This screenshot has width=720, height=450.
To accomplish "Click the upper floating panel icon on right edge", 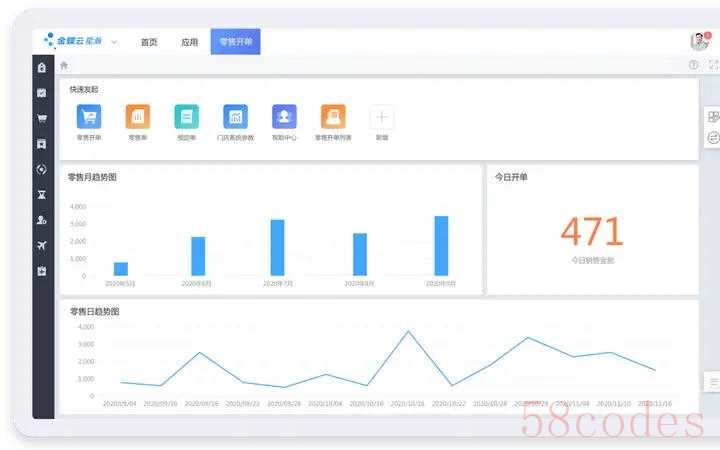I will point(713,117).
